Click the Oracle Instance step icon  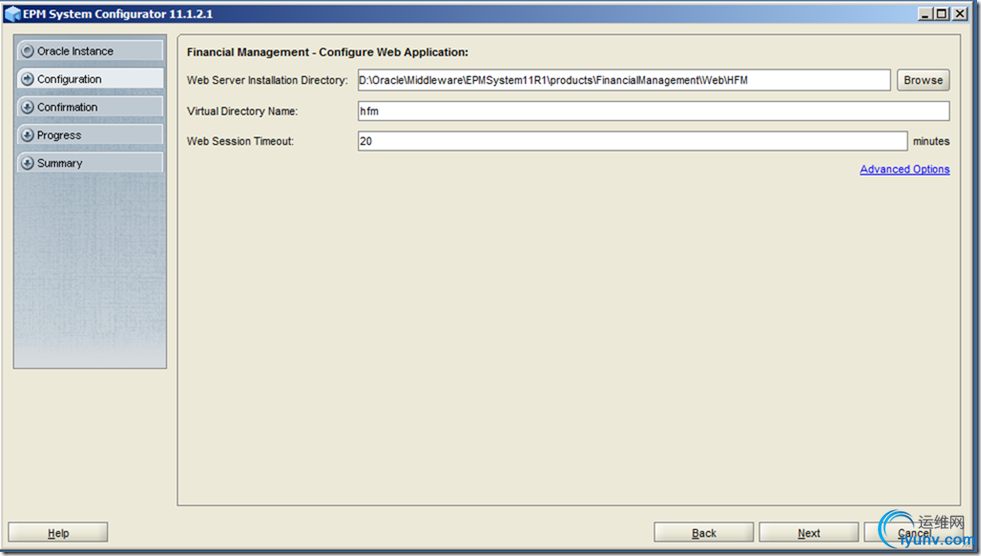click(28, 51)
